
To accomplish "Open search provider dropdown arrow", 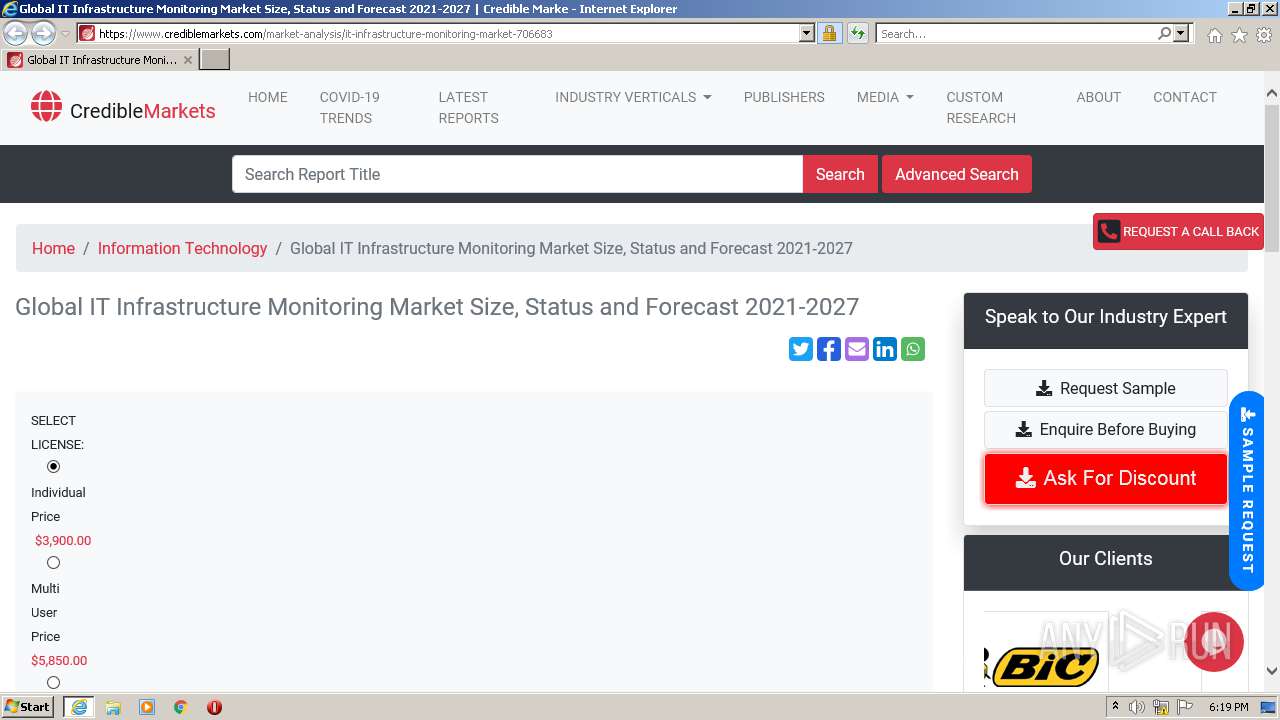I will pyautogui.click(x=1181, y=33).
